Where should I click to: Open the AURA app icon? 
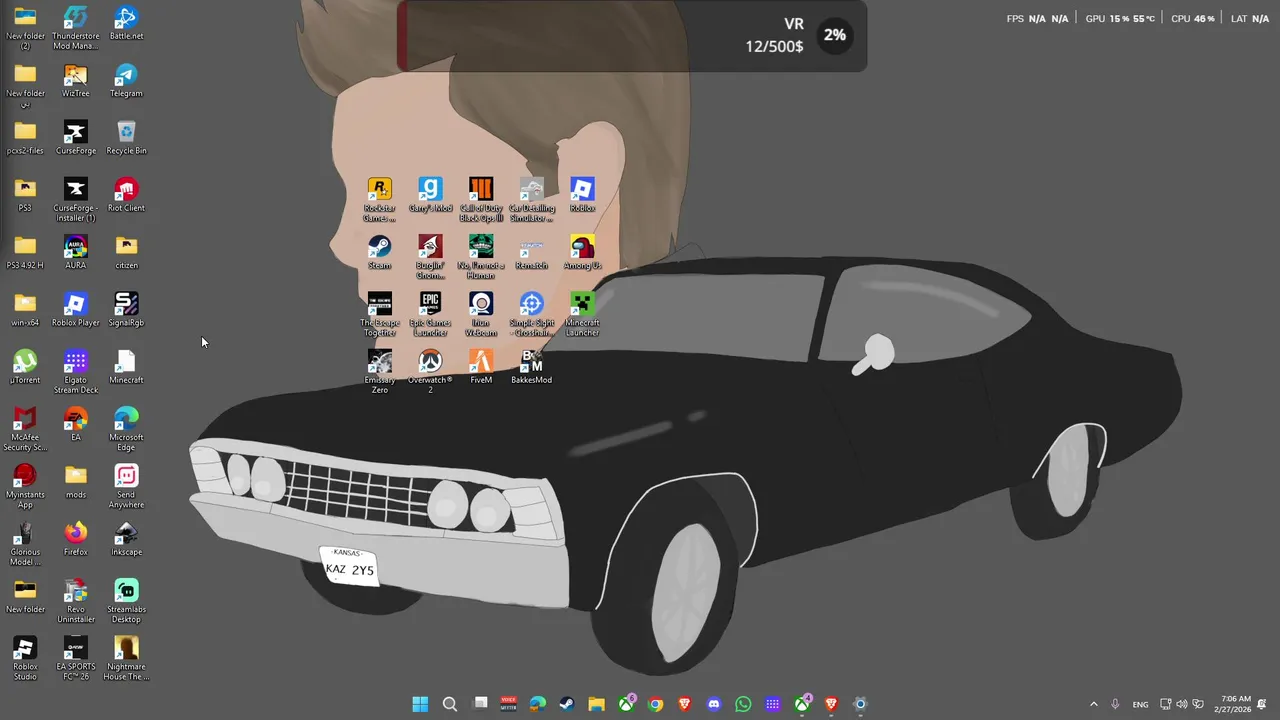tap(75, 253)
